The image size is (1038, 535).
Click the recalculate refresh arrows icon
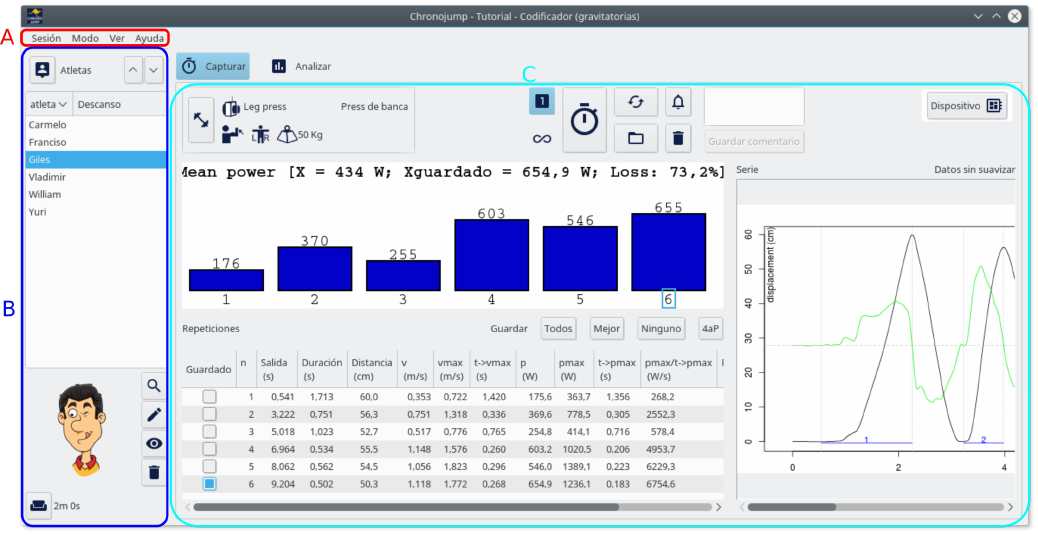(635, 102)
